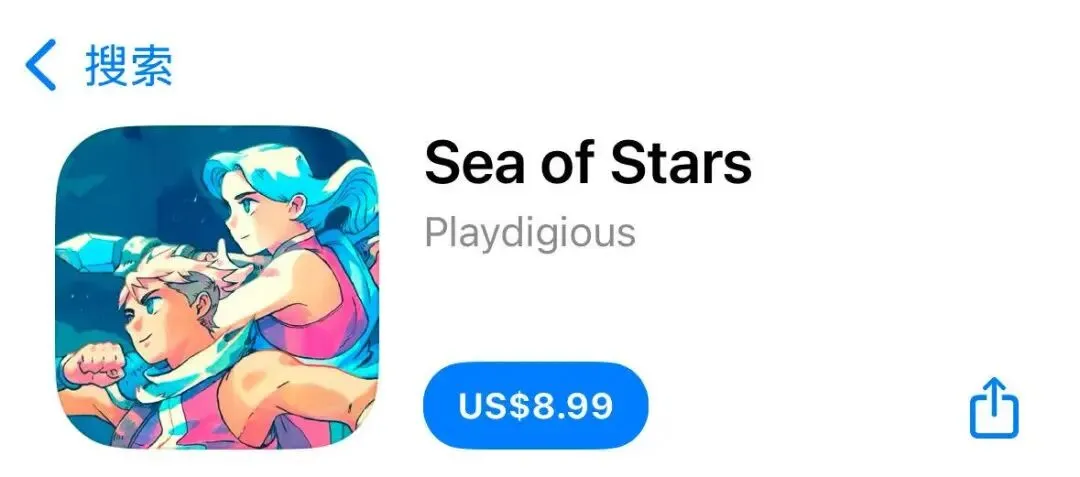Go back using the left chevron

[x=41, y=65]
